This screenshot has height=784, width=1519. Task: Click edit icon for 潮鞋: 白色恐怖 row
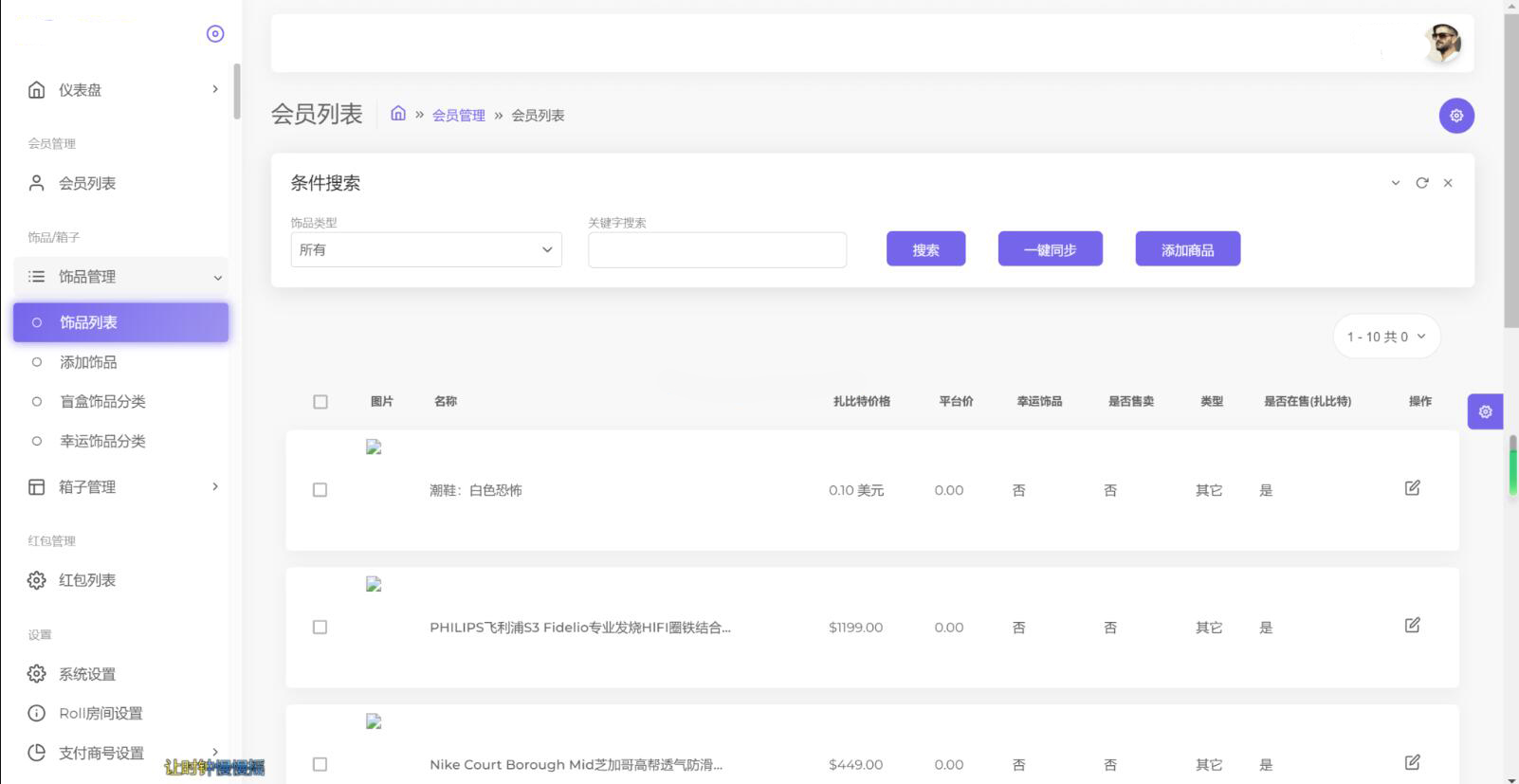point(1412,488)
